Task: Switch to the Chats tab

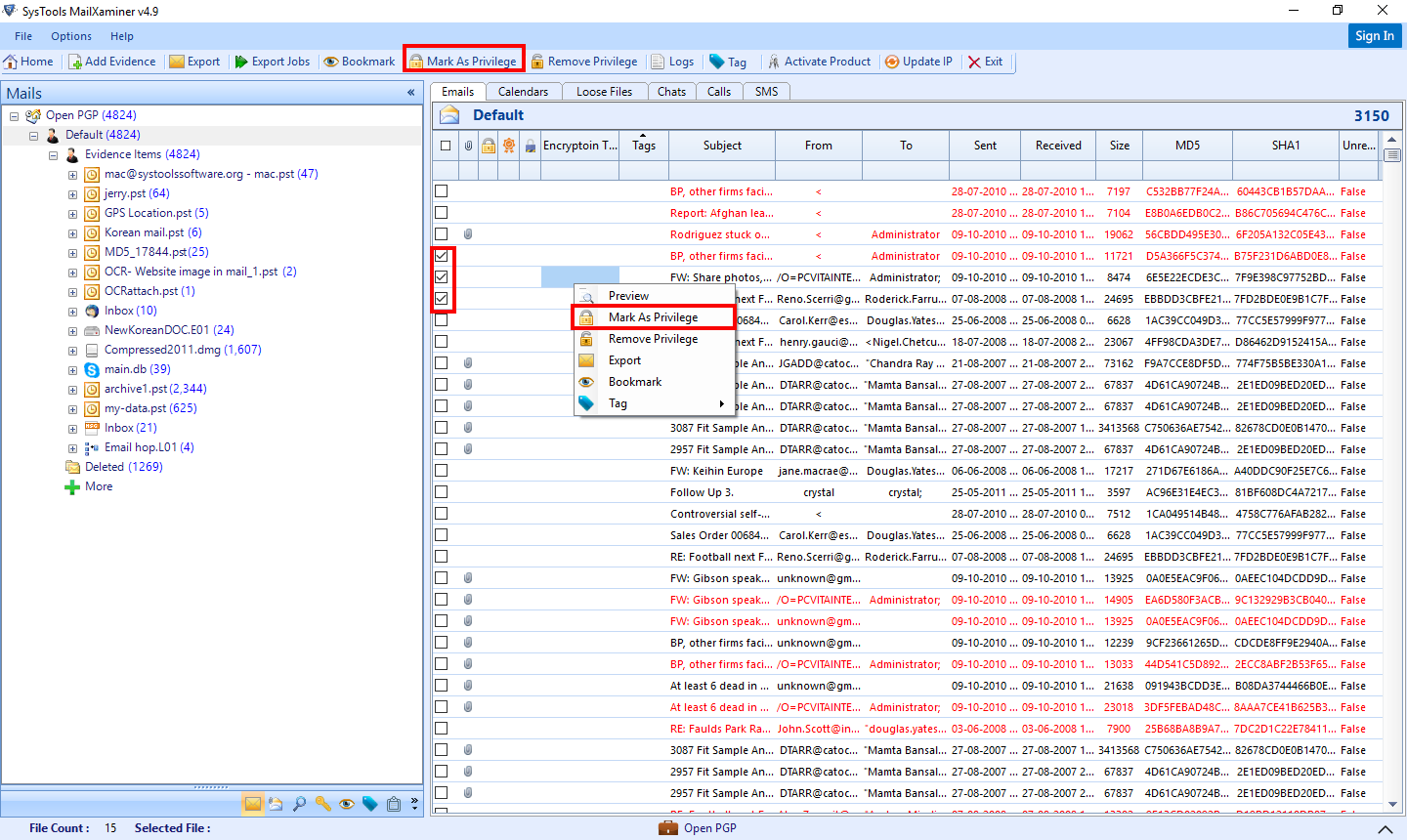Action: point(671,92)
